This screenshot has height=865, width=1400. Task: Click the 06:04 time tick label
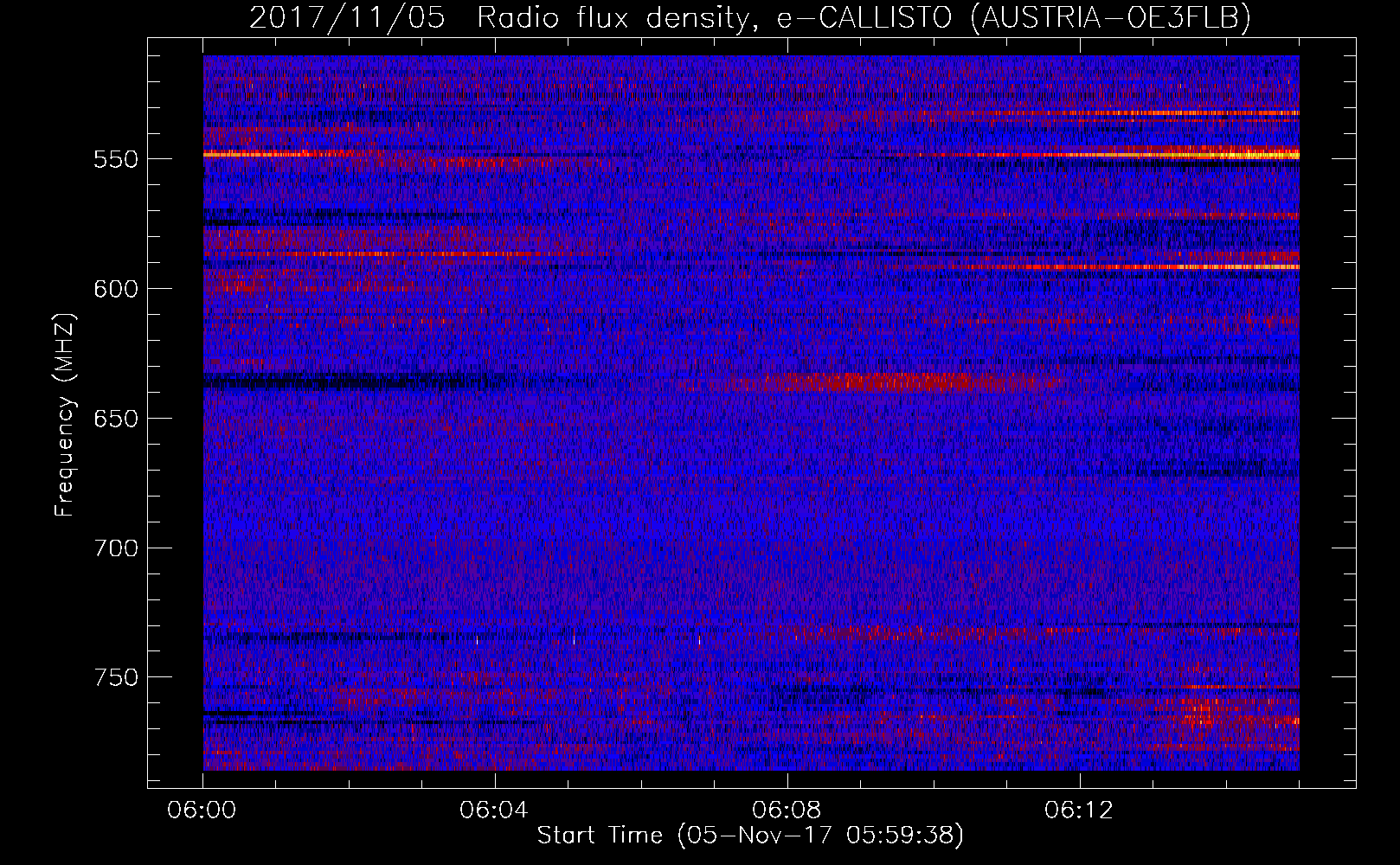[494, 811]
